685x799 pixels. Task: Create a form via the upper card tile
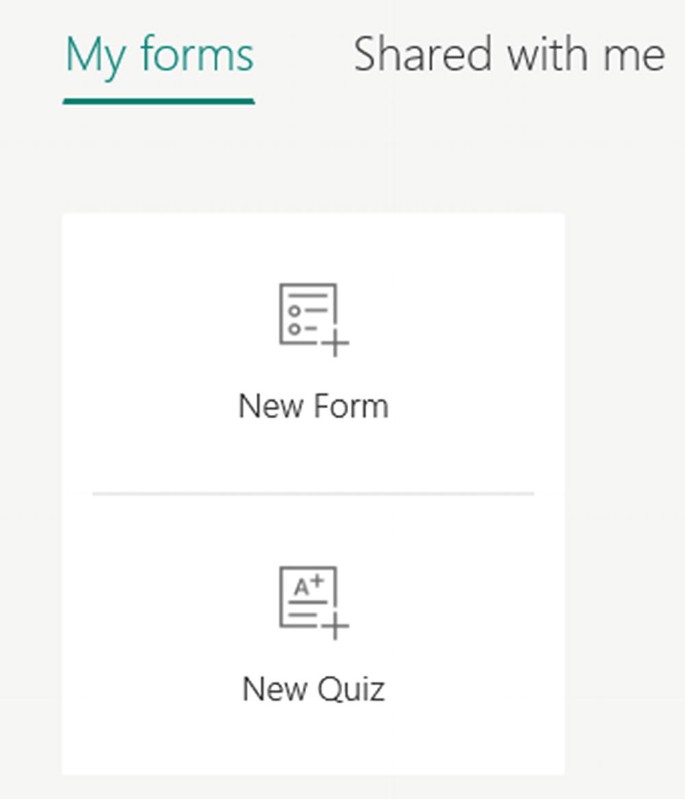[x=313, y=353]
